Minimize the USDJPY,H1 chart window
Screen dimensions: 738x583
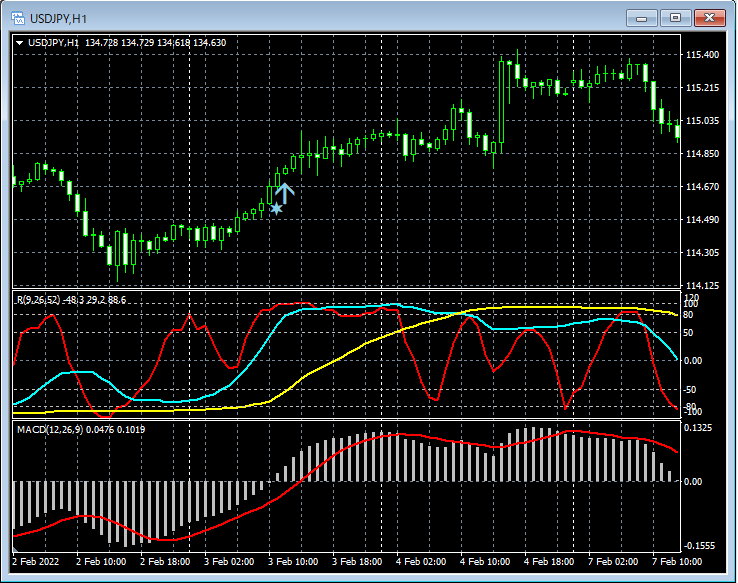click(641, 18)
